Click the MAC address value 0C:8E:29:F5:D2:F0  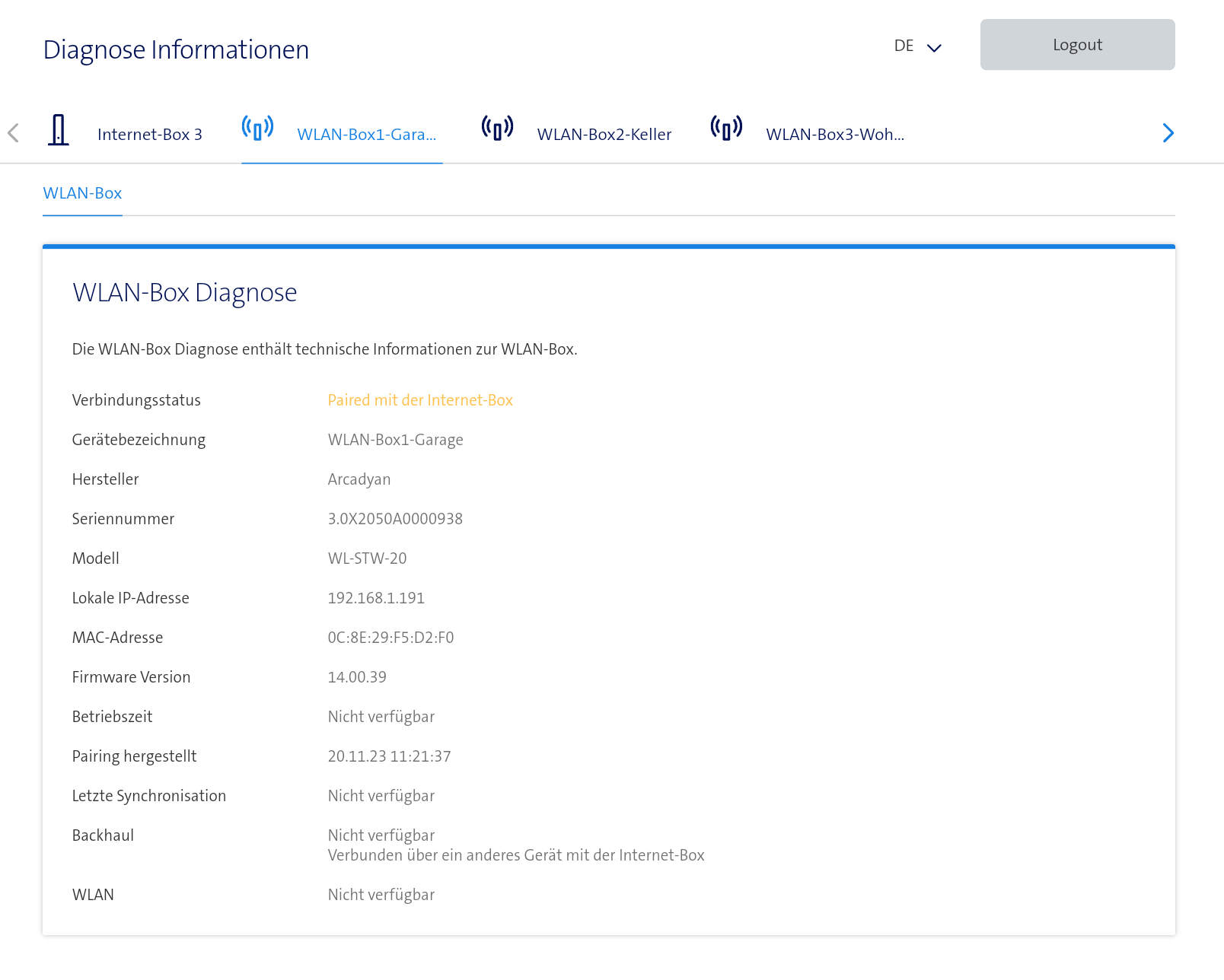[x=390, y=638]
